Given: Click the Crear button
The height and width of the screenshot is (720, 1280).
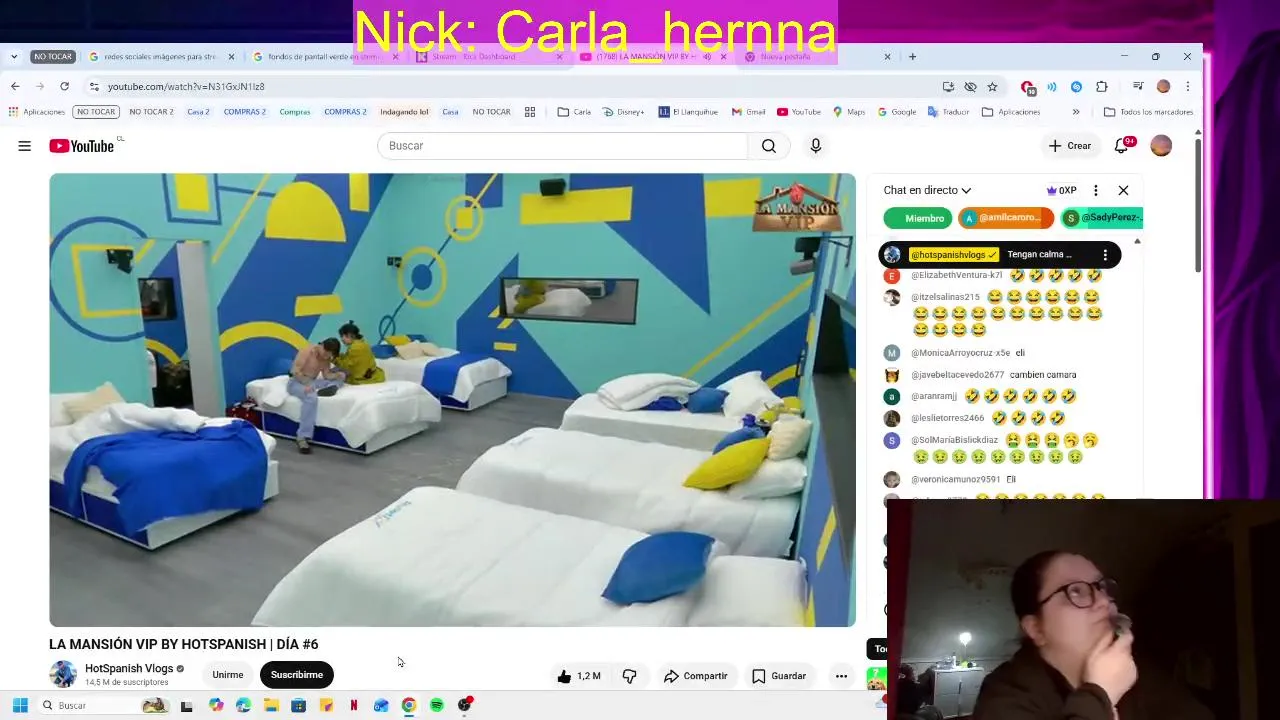Looking at the screenshot, I should tap(1070, 146).
